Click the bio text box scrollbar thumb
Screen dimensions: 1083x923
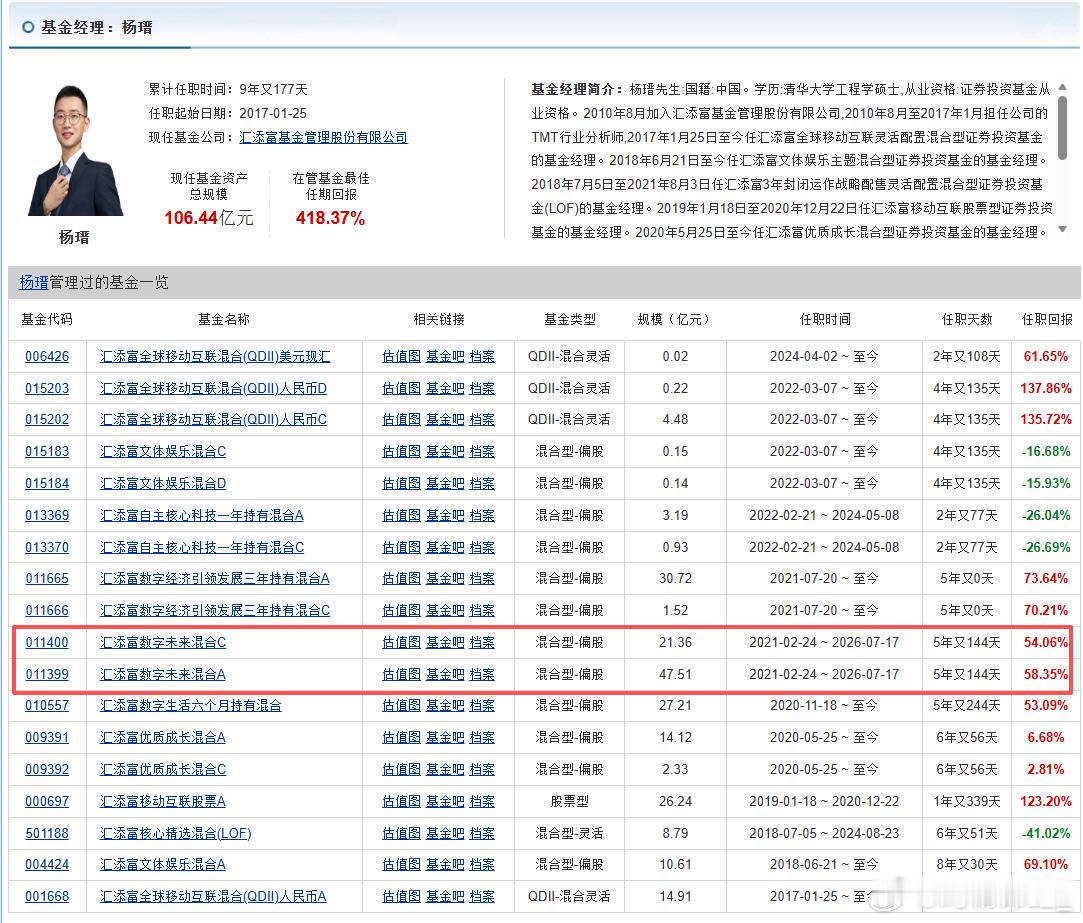coord(1062,126)
